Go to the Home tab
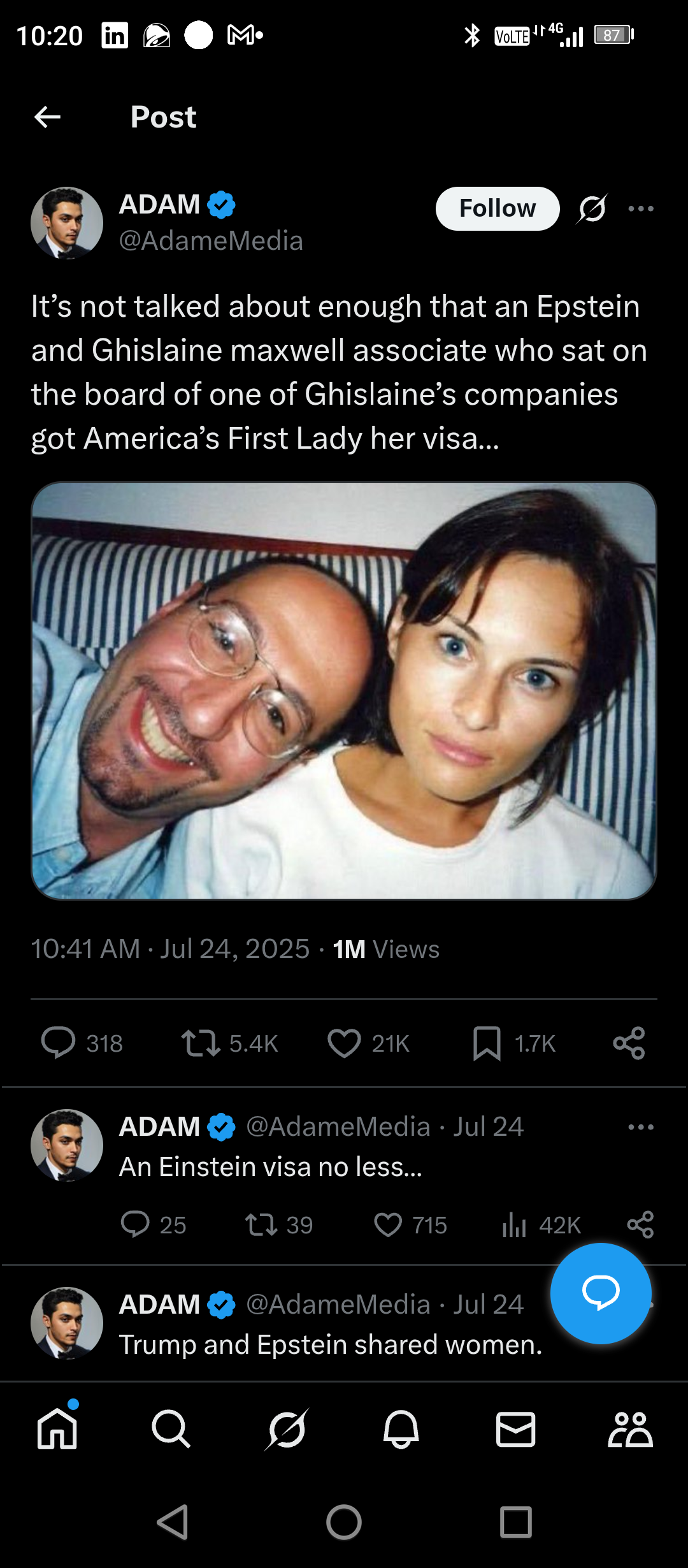The height and width of the screenshot is (1568, 688). tap(57, 1429)
